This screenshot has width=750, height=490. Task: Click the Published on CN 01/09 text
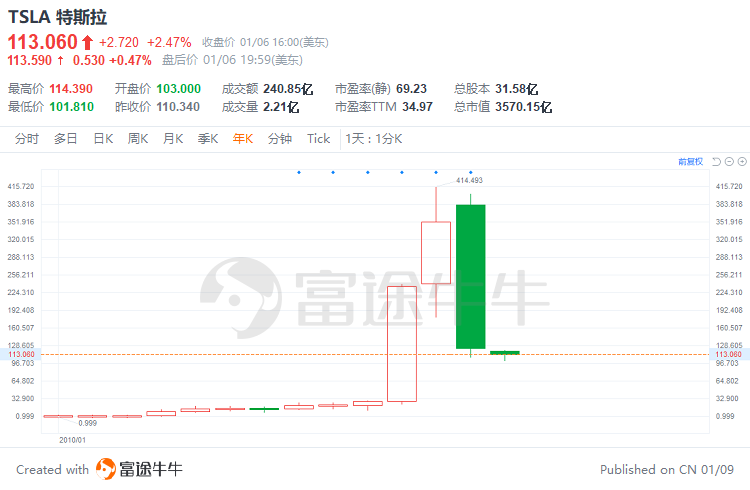tap(667, 470)
